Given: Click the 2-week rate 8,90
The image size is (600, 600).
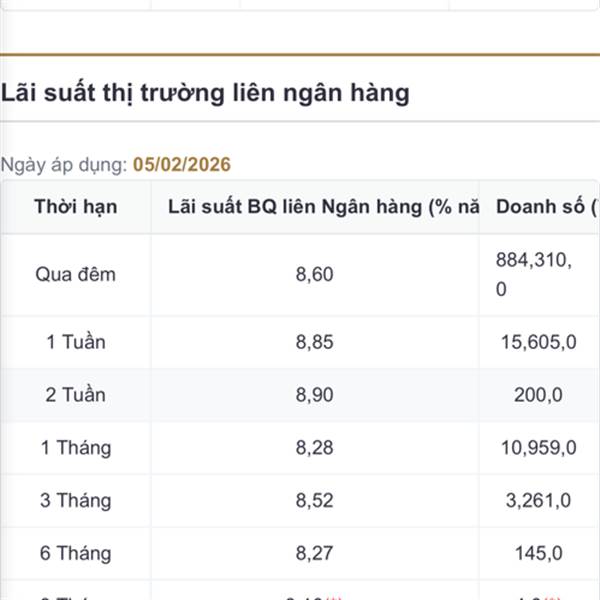Looking at the screenshot, I should click(x=315, y=395).
